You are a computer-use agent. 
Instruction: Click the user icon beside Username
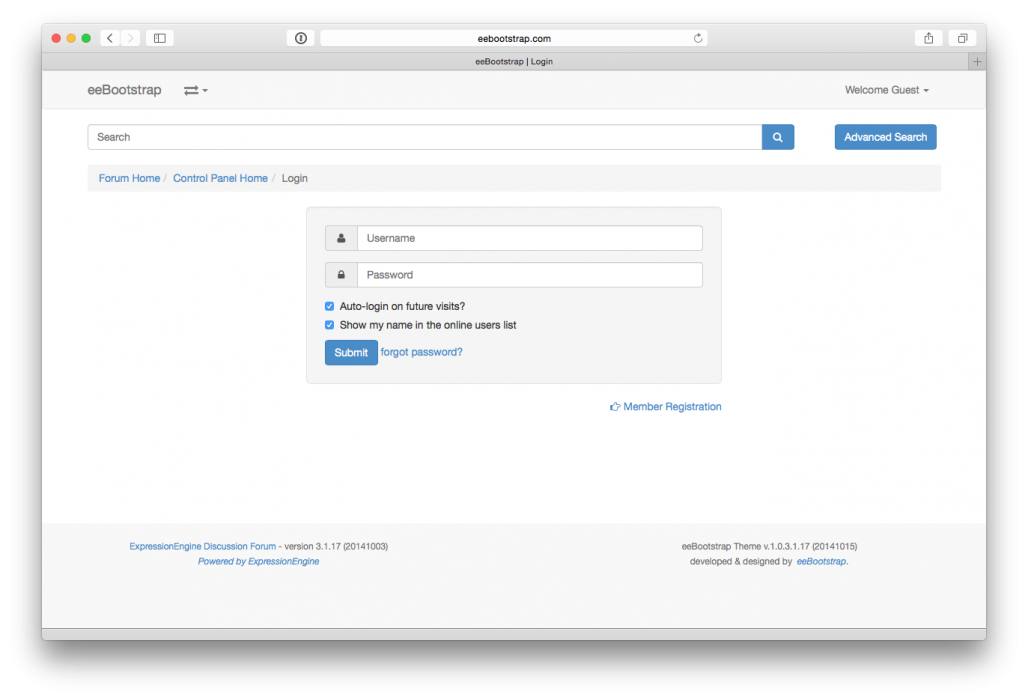[341, 238]
